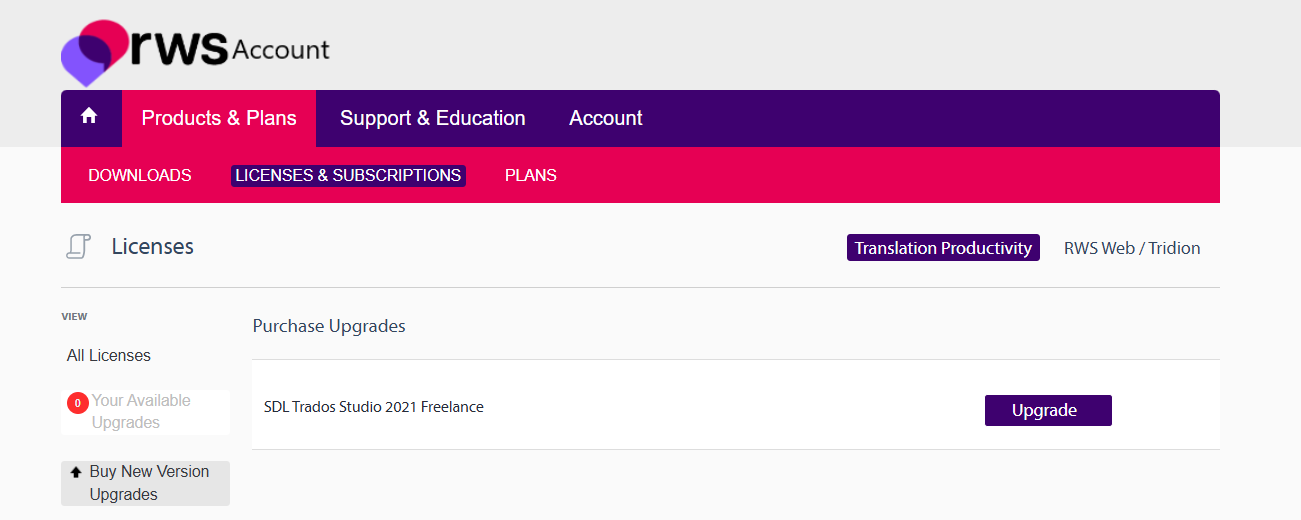Go to the home icon tab

pyautogui.click(x=90, y=117)
